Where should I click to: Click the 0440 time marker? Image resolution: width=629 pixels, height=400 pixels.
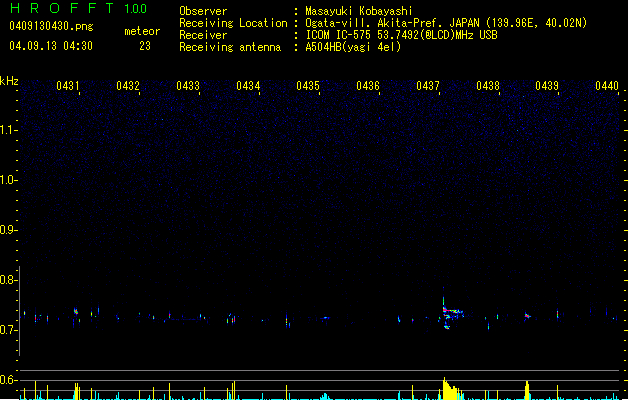click(x=607, y=86)
